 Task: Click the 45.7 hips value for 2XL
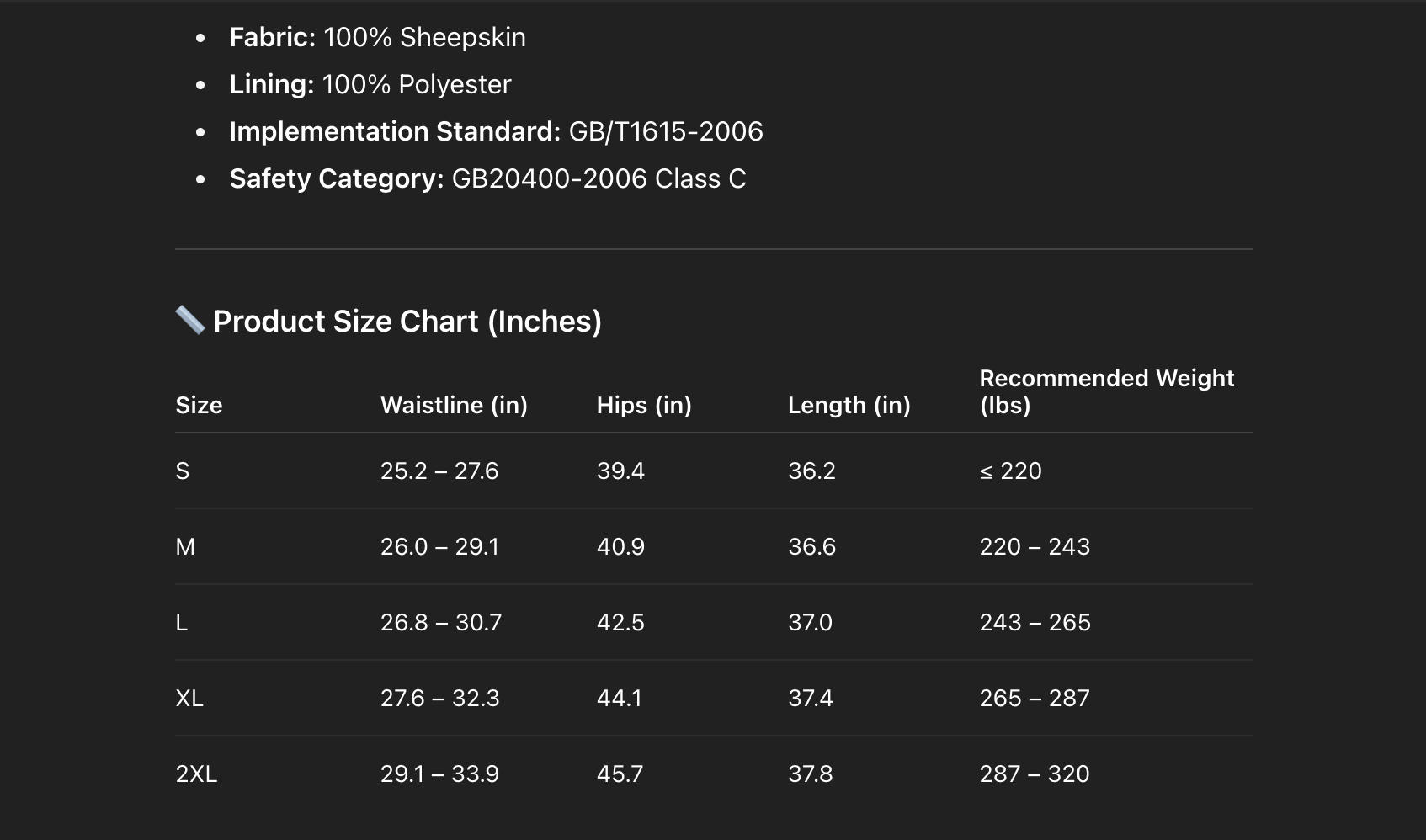(620, 774)
